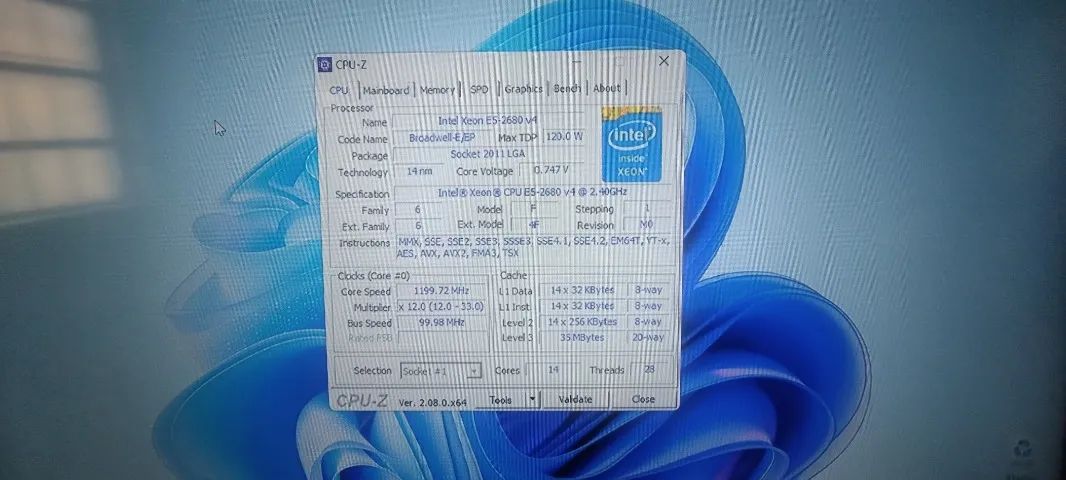
Task: Click the CPU-Z title bar icon
Action: 325,65
